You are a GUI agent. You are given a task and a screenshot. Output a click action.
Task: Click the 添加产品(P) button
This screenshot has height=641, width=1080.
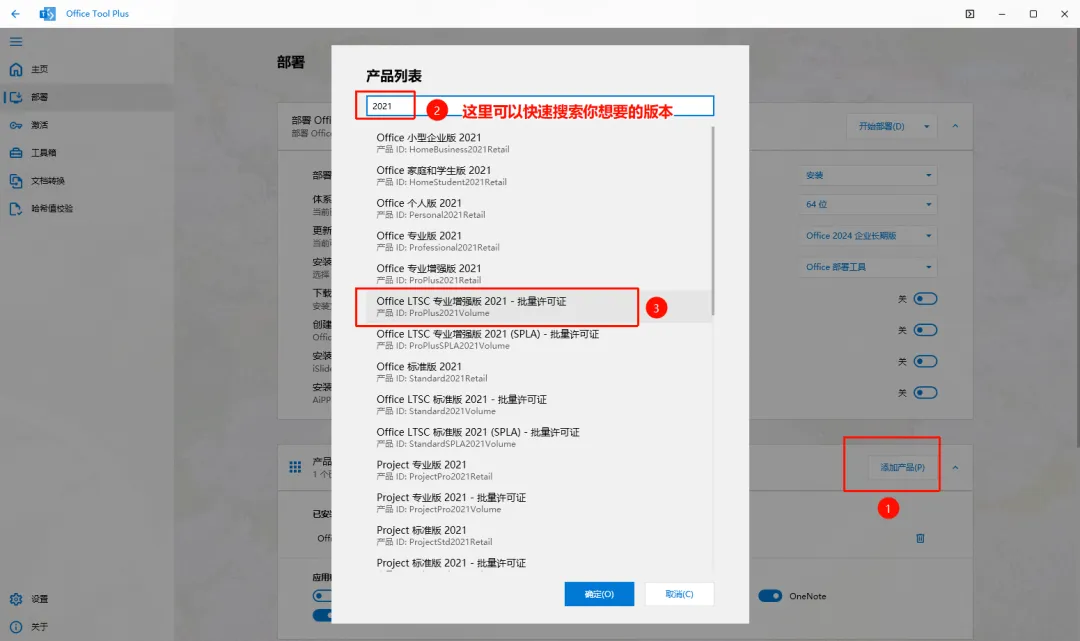902,467
